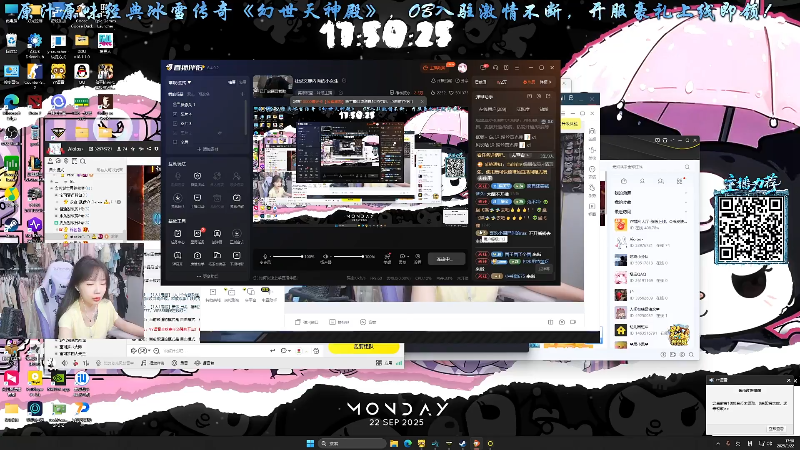Open the profile avatar in the streaming app title bar

click(462, 67)
